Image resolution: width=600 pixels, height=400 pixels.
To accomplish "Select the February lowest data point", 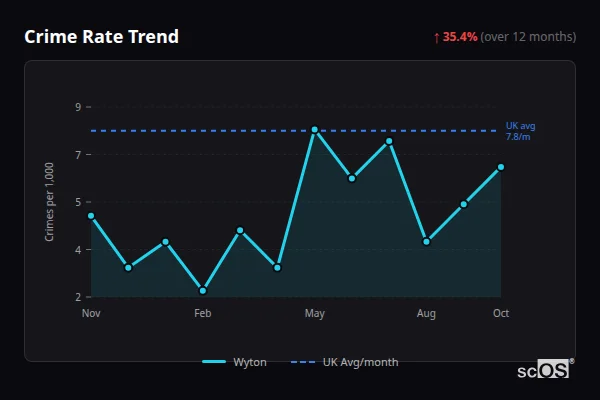I will (203, 291).
